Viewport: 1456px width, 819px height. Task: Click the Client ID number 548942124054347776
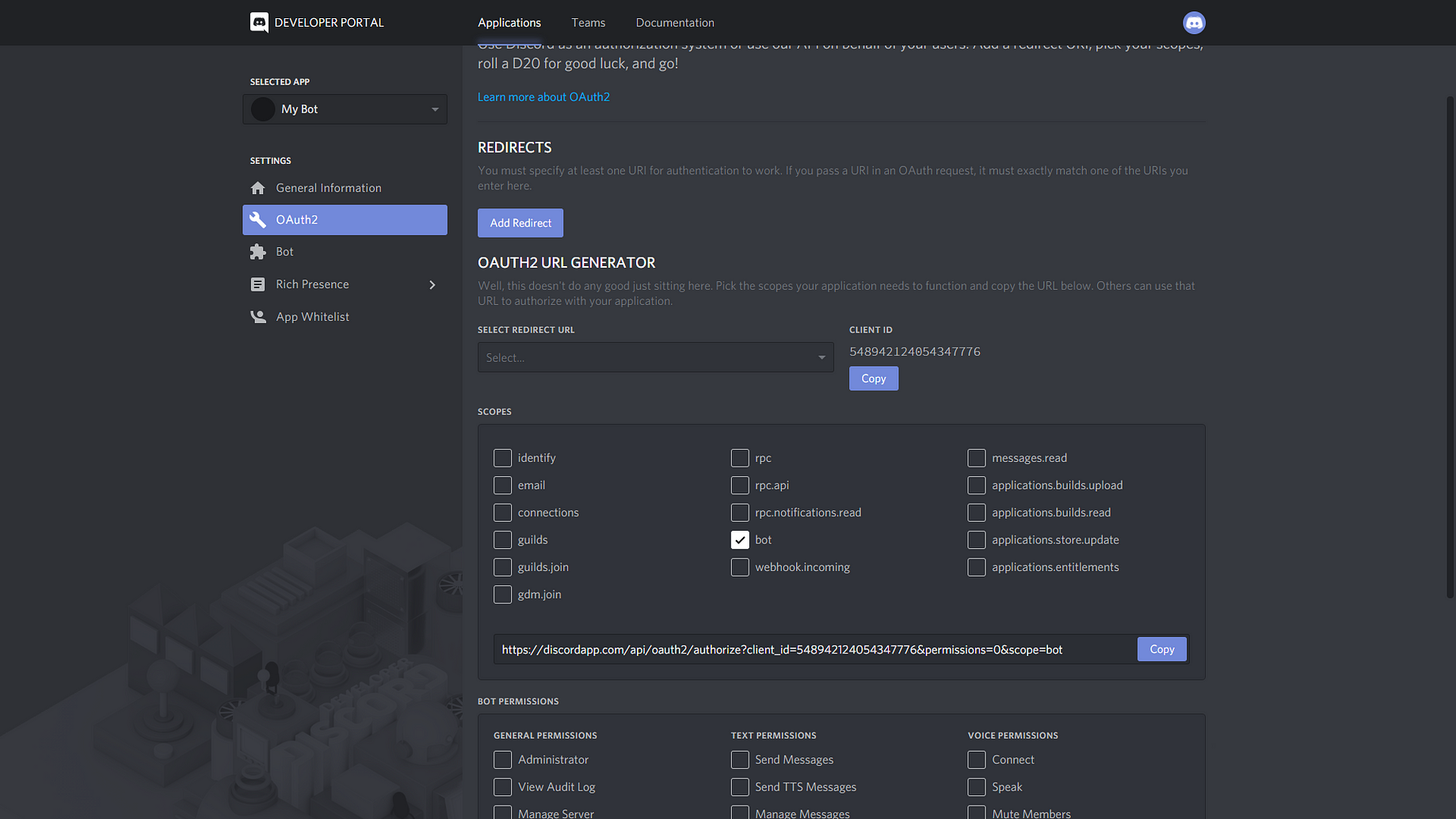[915, 352]
